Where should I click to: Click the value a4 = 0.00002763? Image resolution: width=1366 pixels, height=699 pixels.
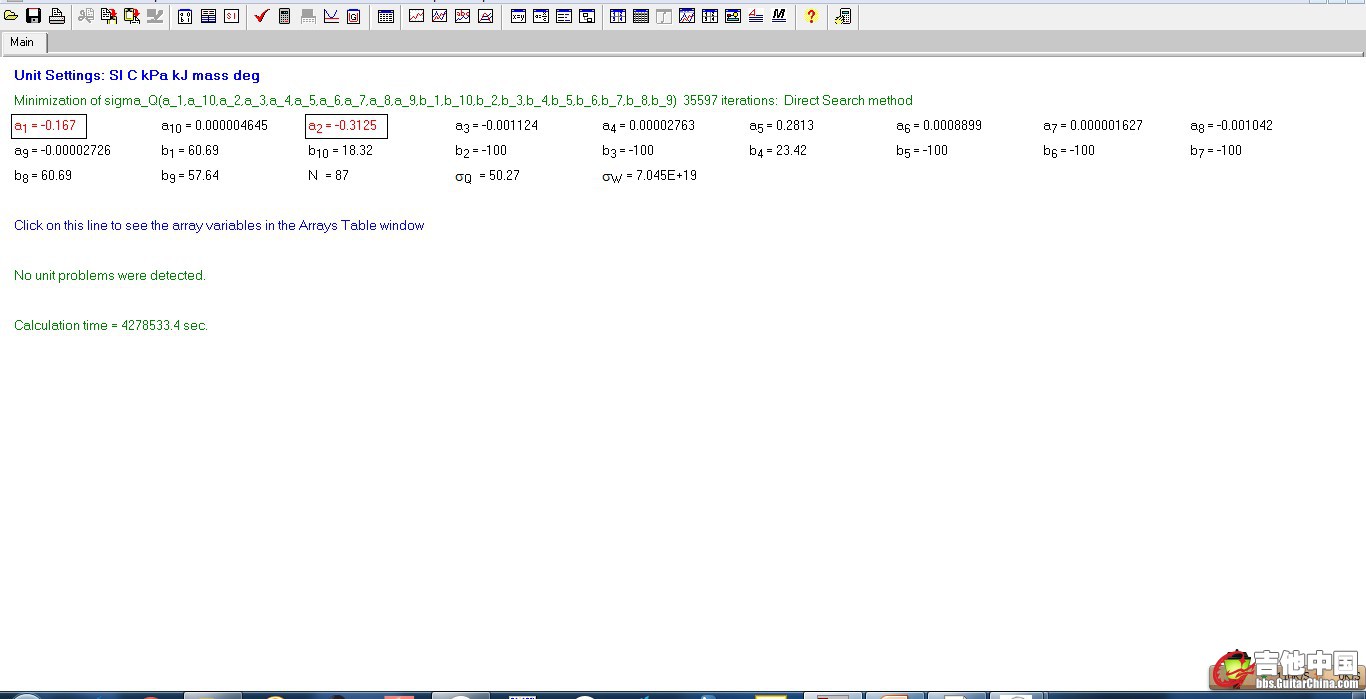click(x=648, y=126)
